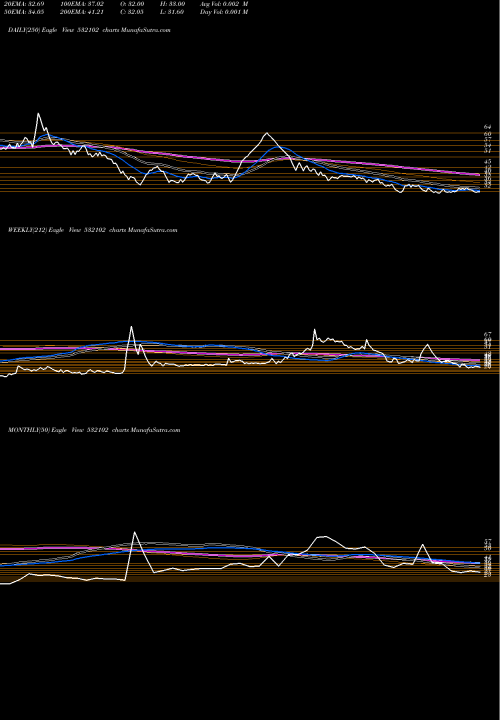Click the 100EMA value text

tap(82, 4)
